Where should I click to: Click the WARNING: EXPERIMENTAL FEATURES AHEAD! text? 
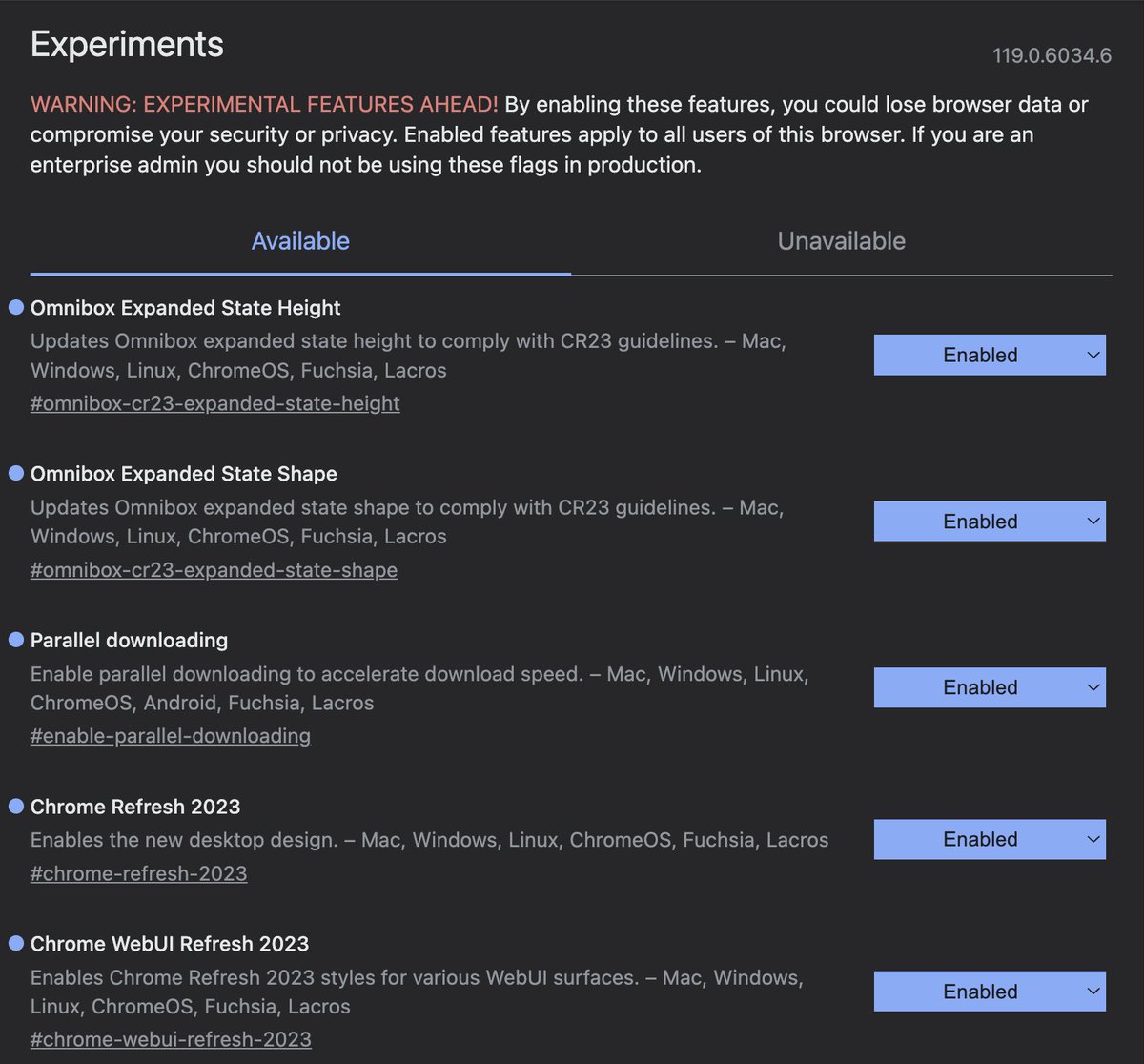click(264, 104)
